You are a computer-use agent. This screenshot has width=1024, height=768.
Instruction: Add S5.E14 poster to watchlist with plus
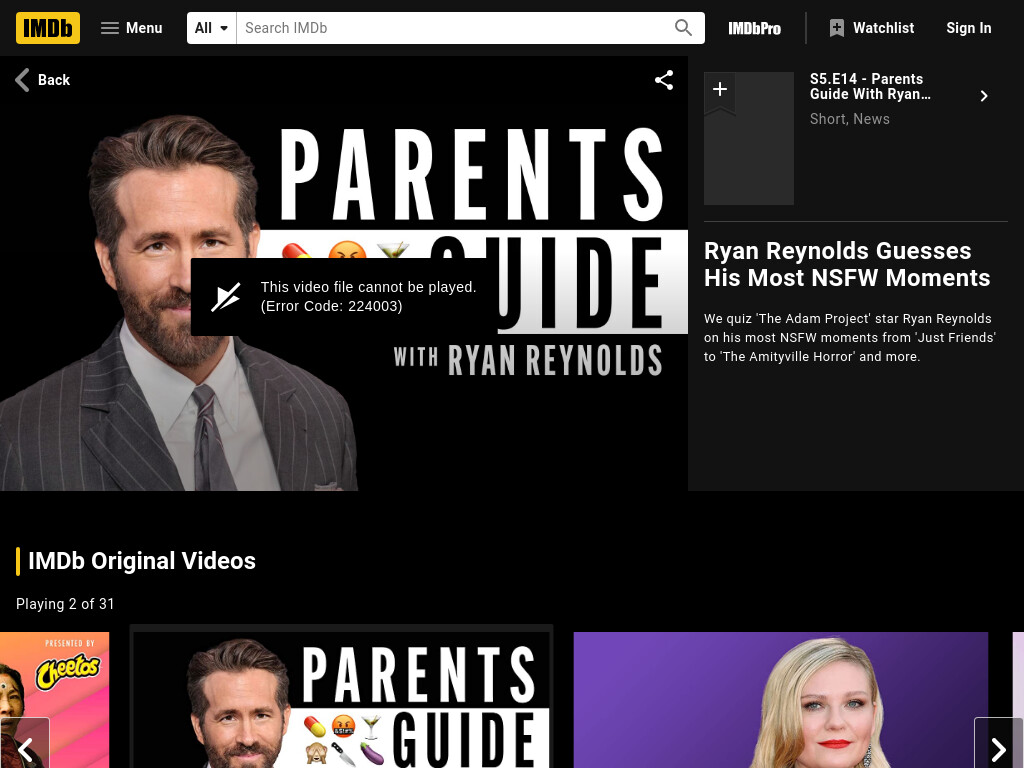pyautogui.click(x=720, y=90)
